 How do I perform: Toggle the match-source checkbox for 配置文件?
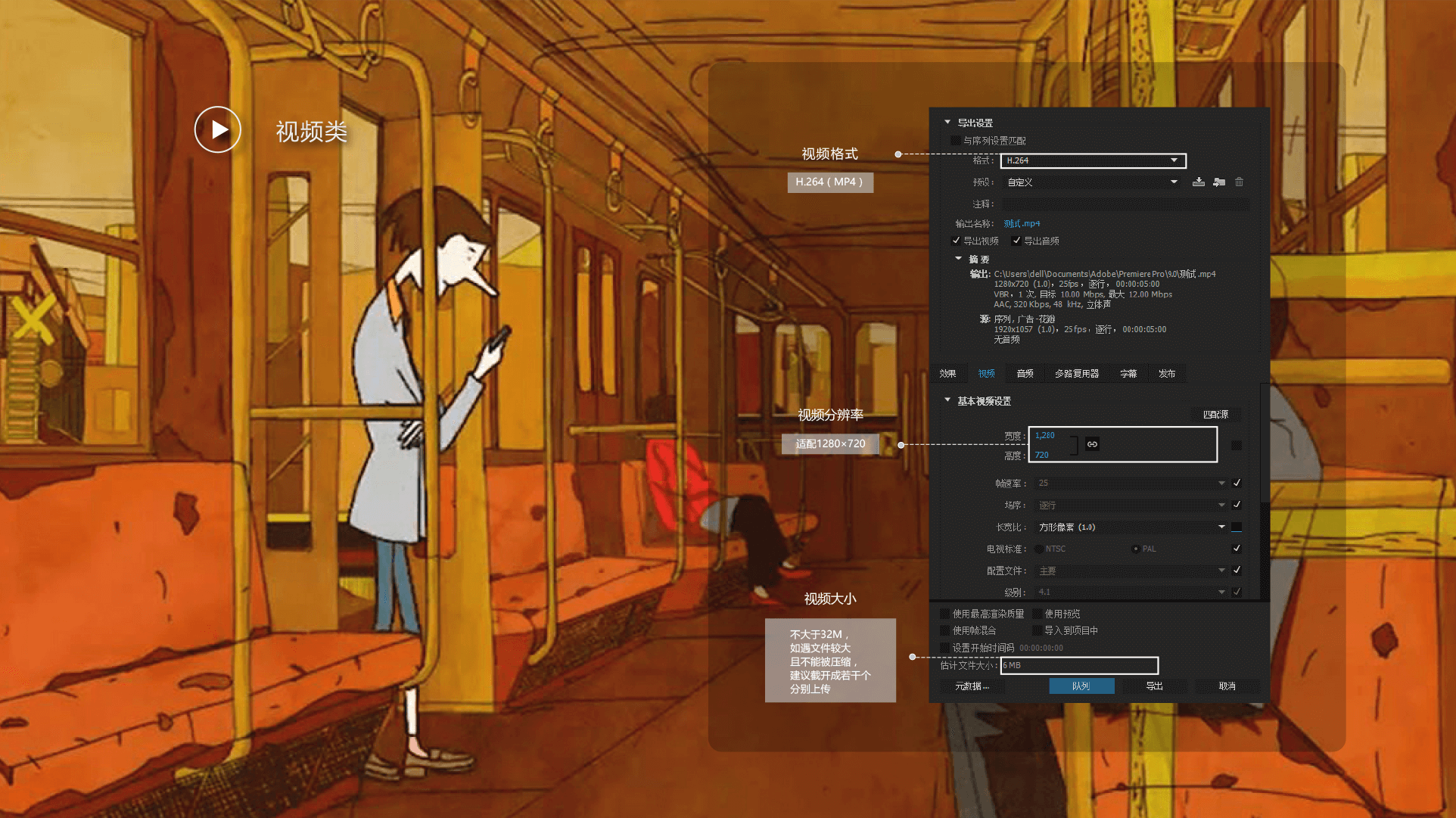click(x=1237, y=571)
